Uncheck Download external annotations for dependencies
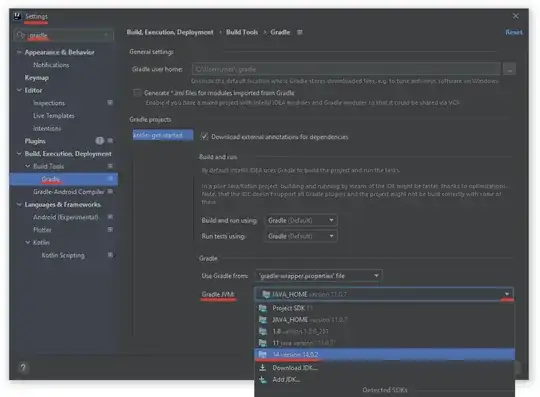540x397 pixels. tap(204, 136)
